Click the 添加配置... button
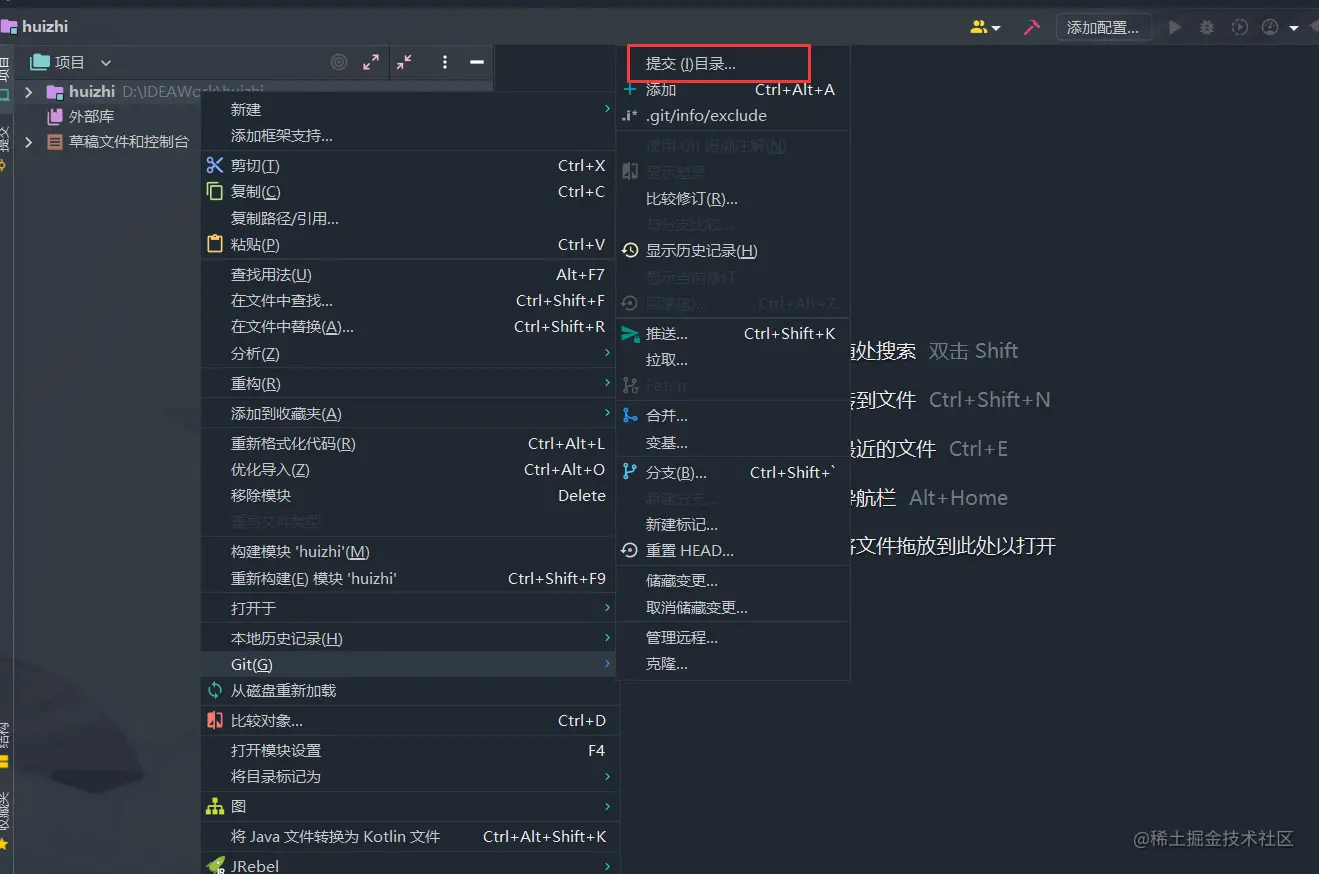The height and width of the screenshot is (874, 1319). click(1103, 27)
